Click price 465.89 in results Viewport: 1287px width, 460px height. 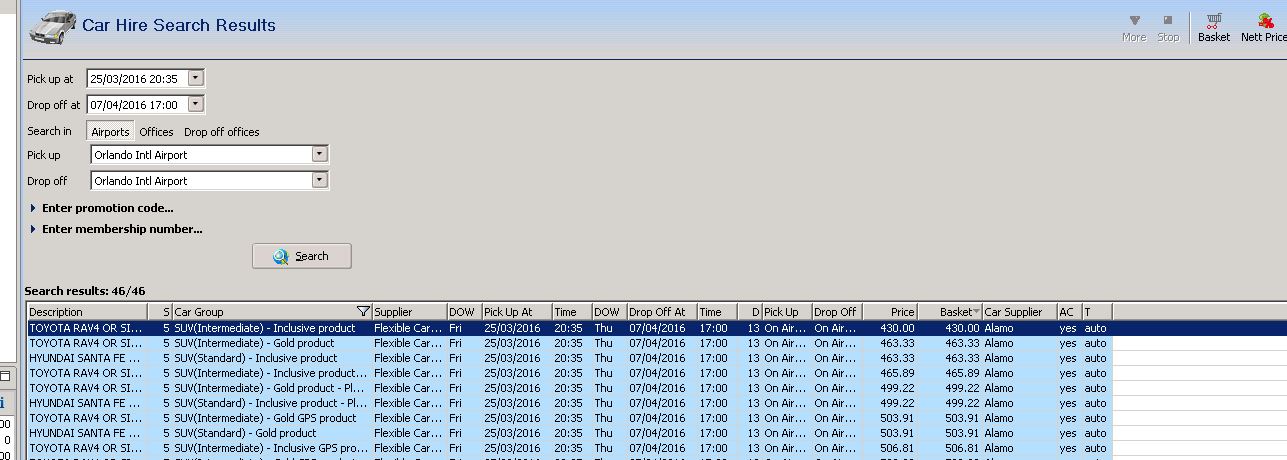coord(897,373)
